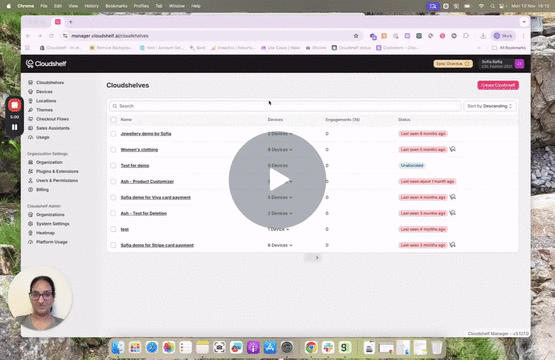Open the Test for demo link
This screenshot has height=360, width=555.
135,166
